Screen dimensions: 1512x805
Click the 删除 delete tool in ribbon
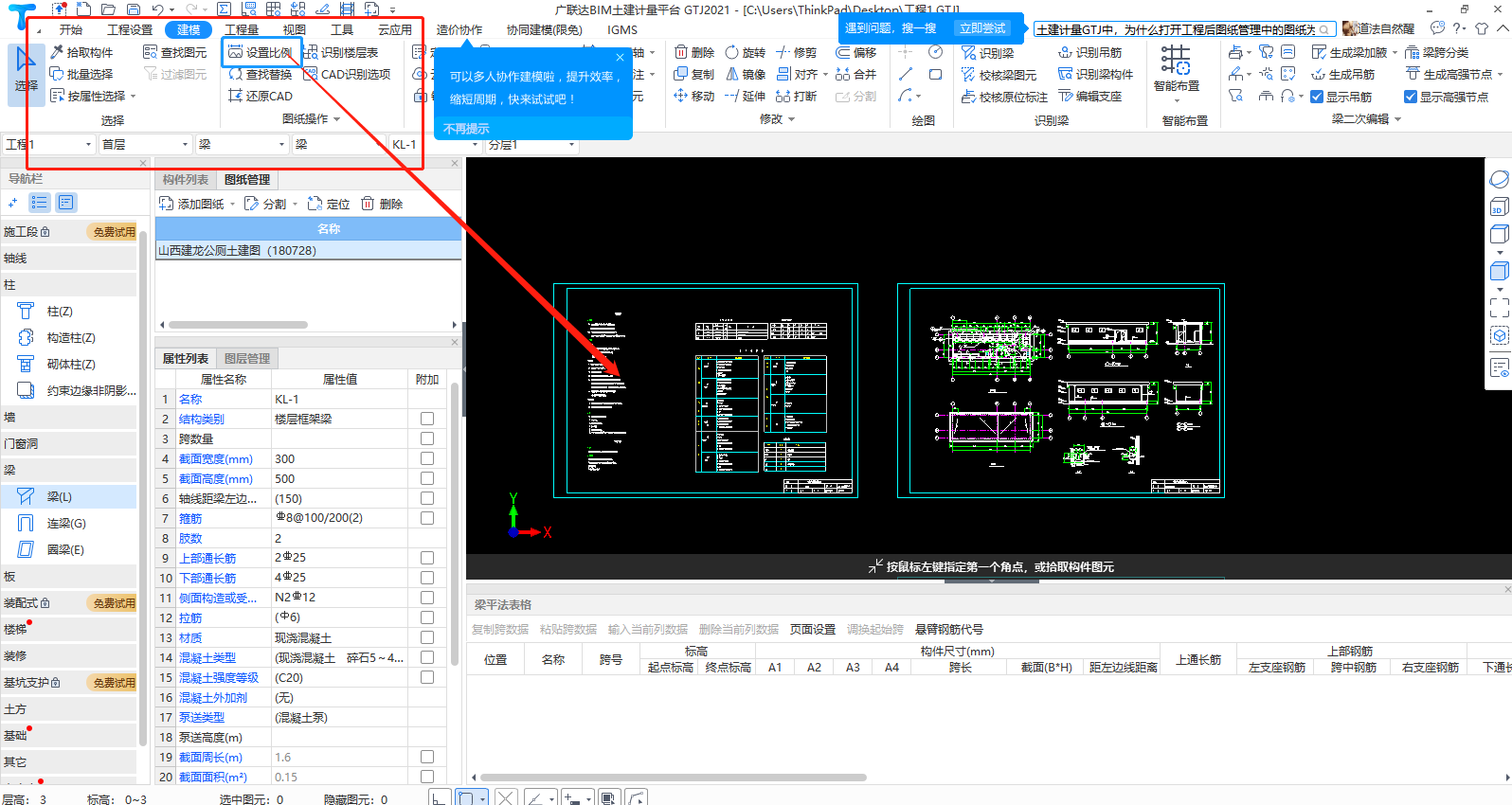(694, 52)
